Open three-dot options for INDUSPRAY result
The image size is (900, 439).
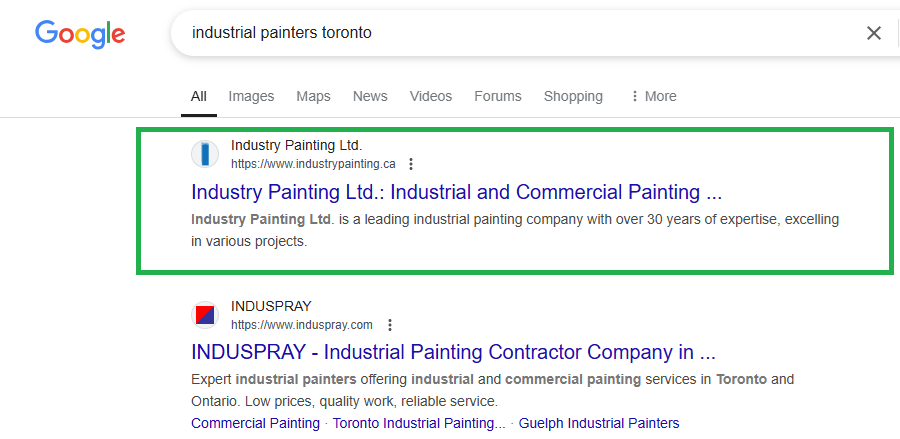(x=390, y=325)
